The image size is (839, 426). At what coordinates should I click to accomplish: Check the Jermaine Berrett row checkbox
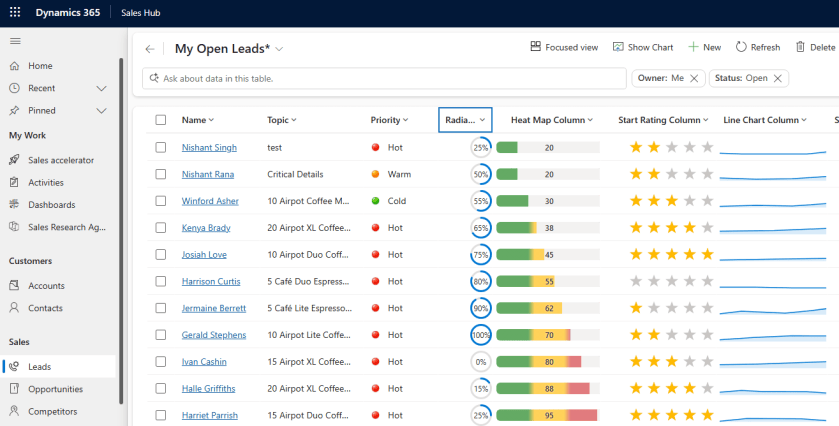tap(161, 308)
